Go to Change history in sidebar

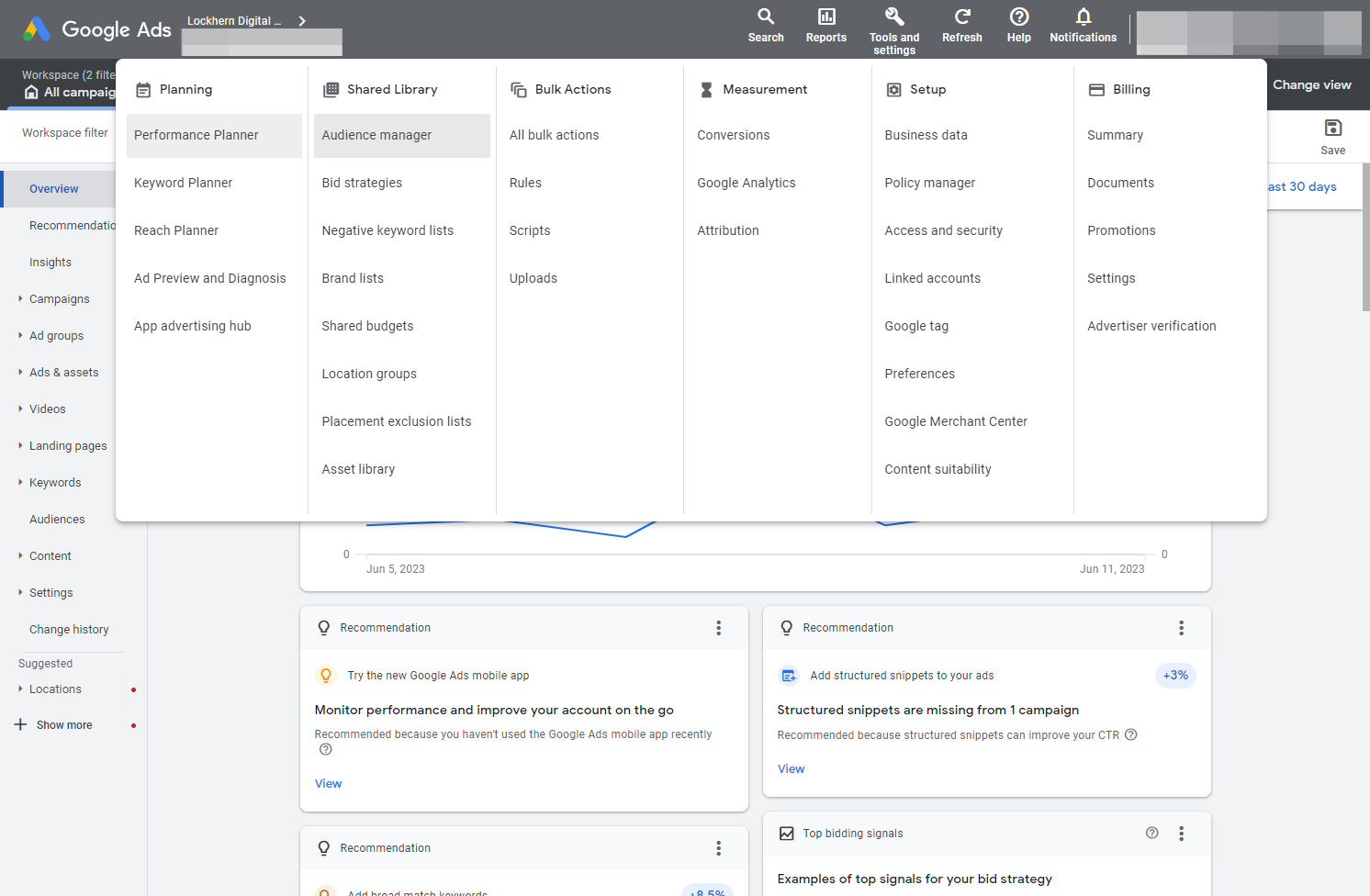pyautogui.click(x=69, y=630)
